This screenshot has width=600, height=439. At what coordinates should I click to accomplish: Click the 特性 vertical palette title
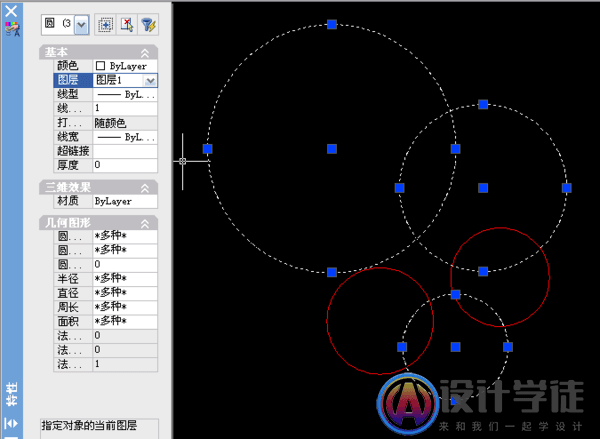click(12, 394)
